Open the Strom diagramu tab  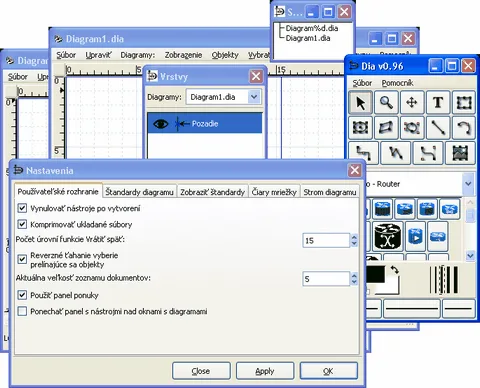(x=330, y=192)
